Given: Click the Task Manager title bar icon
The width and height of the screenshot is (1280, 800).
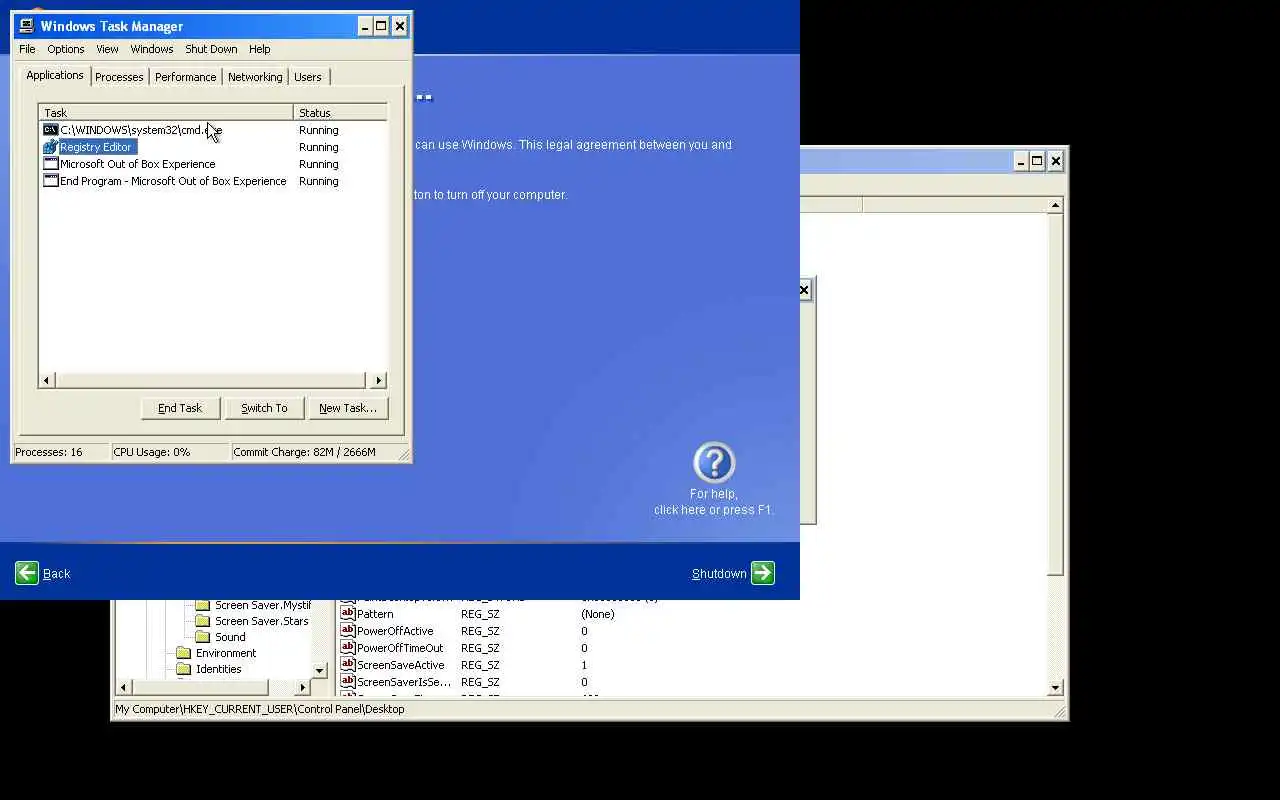Looking at the screenshot, I should coord(27,26).
